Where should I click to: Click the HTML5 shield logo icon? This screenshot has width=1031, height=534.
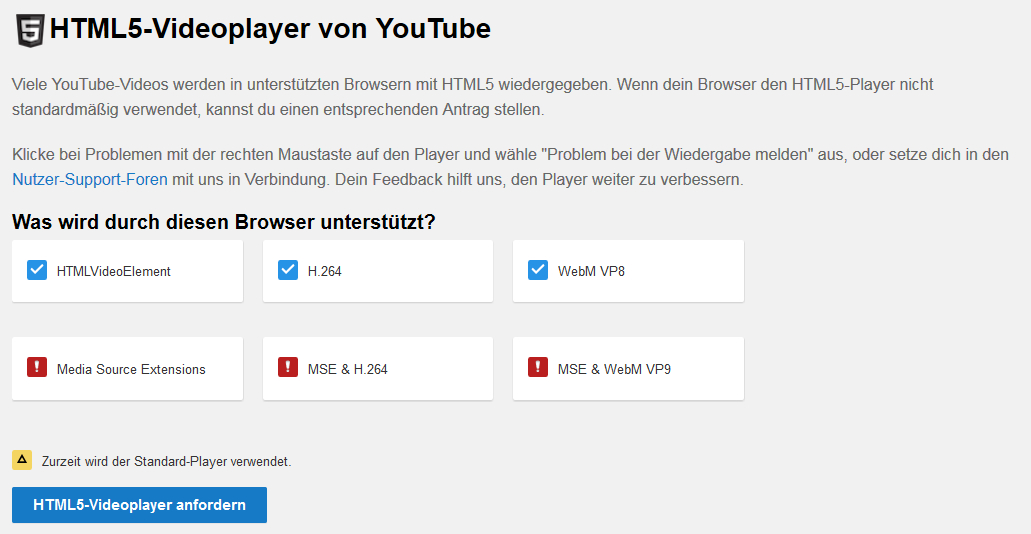pyautogui.click(x=31, y=30)
